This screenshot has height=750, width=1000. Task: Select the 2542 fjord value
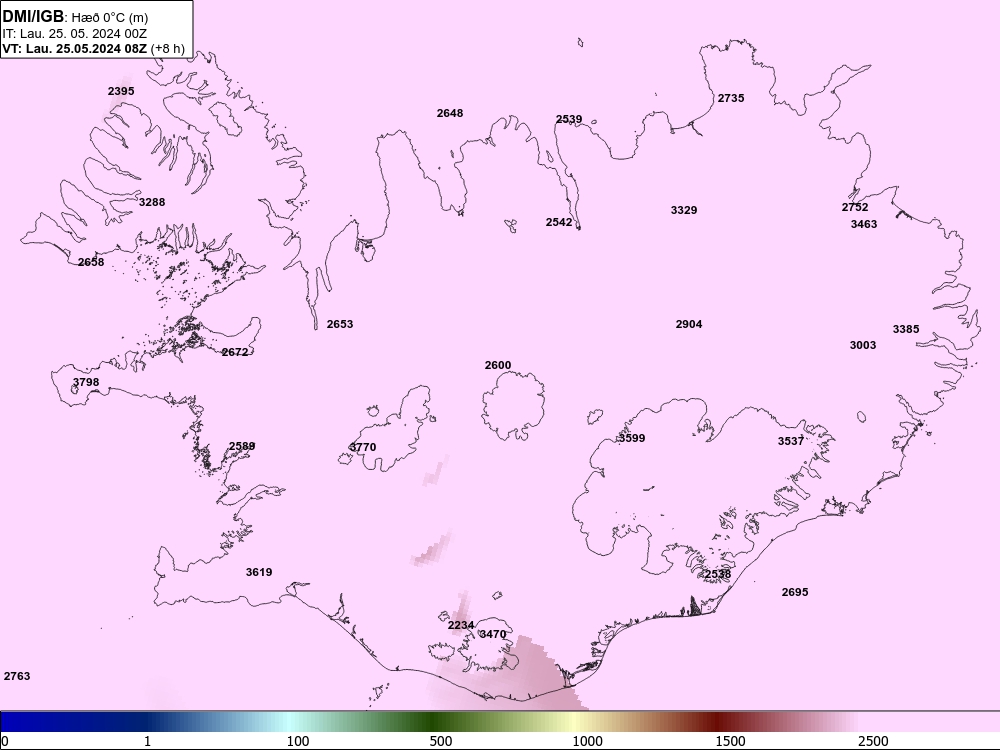pyautogui.click(x=559, y=222)
